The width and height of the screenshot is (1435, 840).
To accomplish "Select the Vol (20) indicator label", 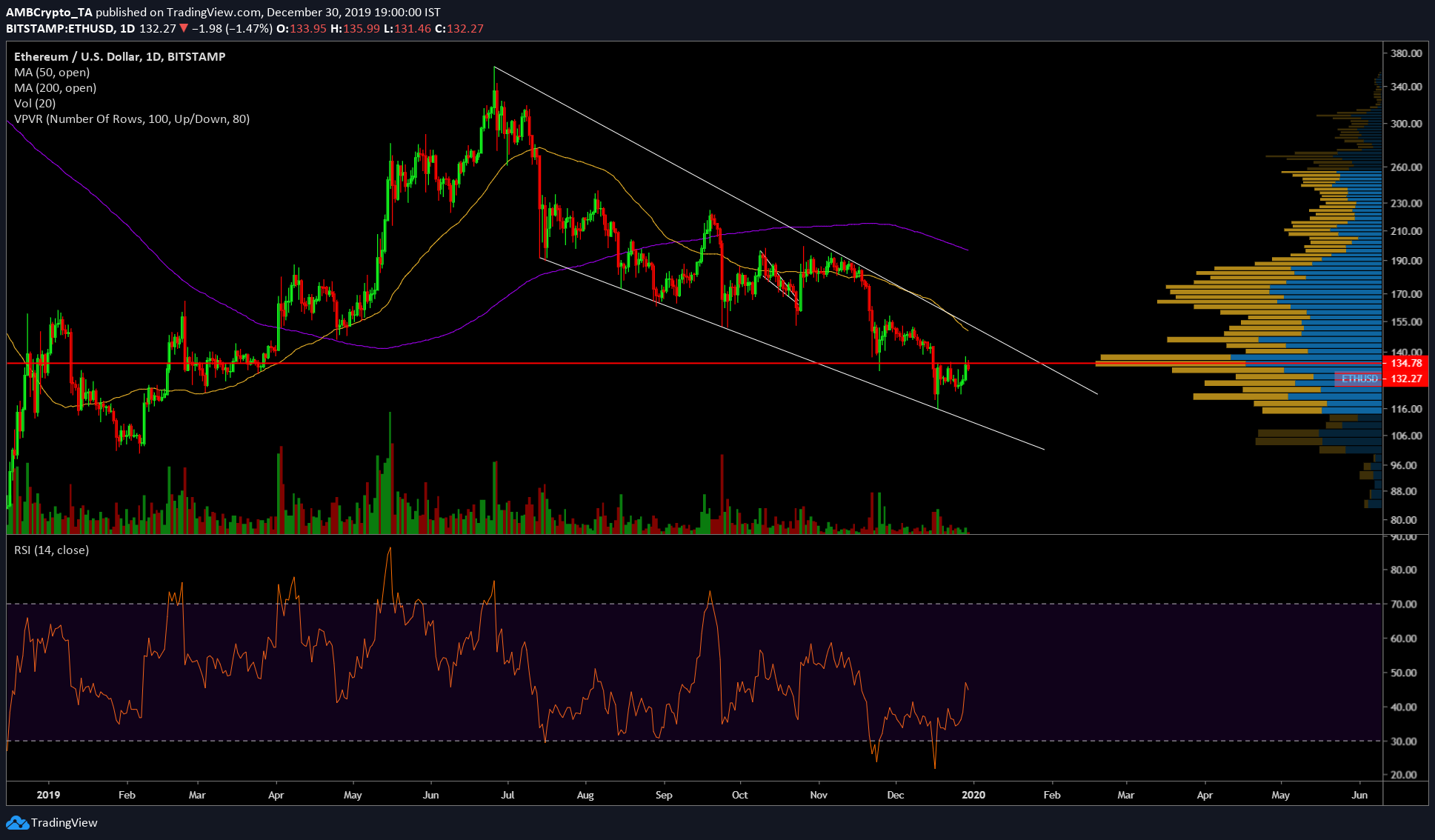I will pos(35,103).
